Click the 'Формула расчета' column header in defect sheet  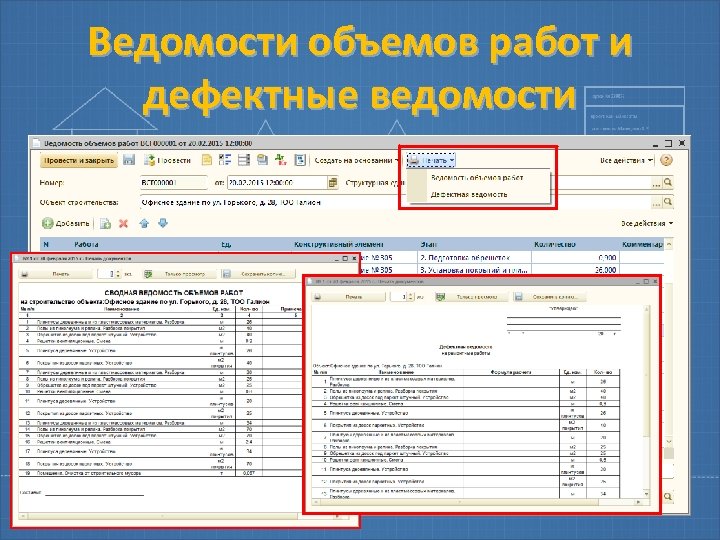[511, 372]
